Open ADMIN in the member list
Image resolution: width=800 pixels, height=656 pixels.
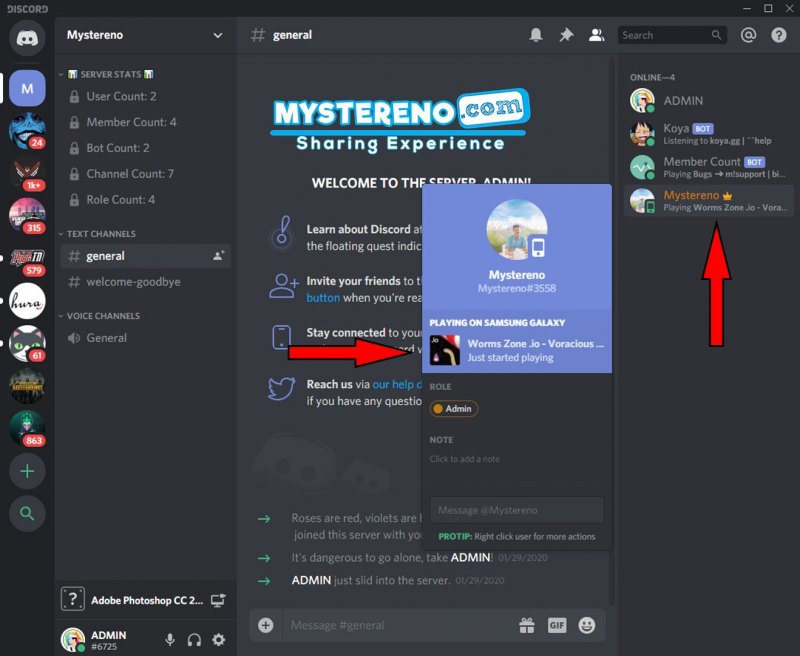tap(709, 100)
